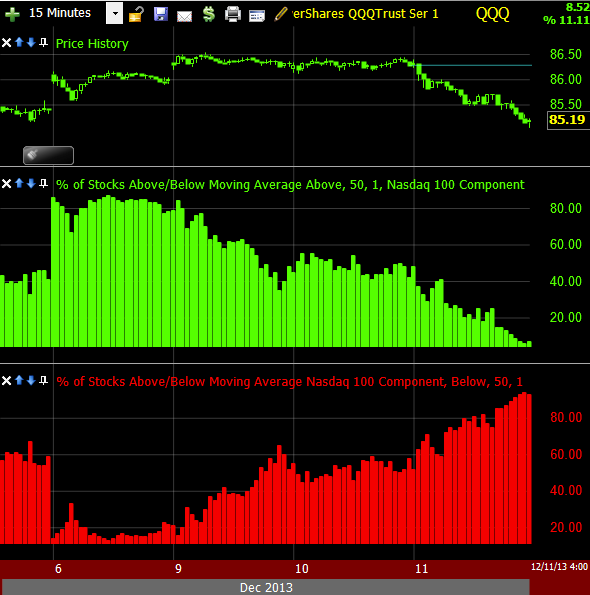Click the green 40.00 axis value
Screen dimensions: 590x595
[x=566, y=281]
